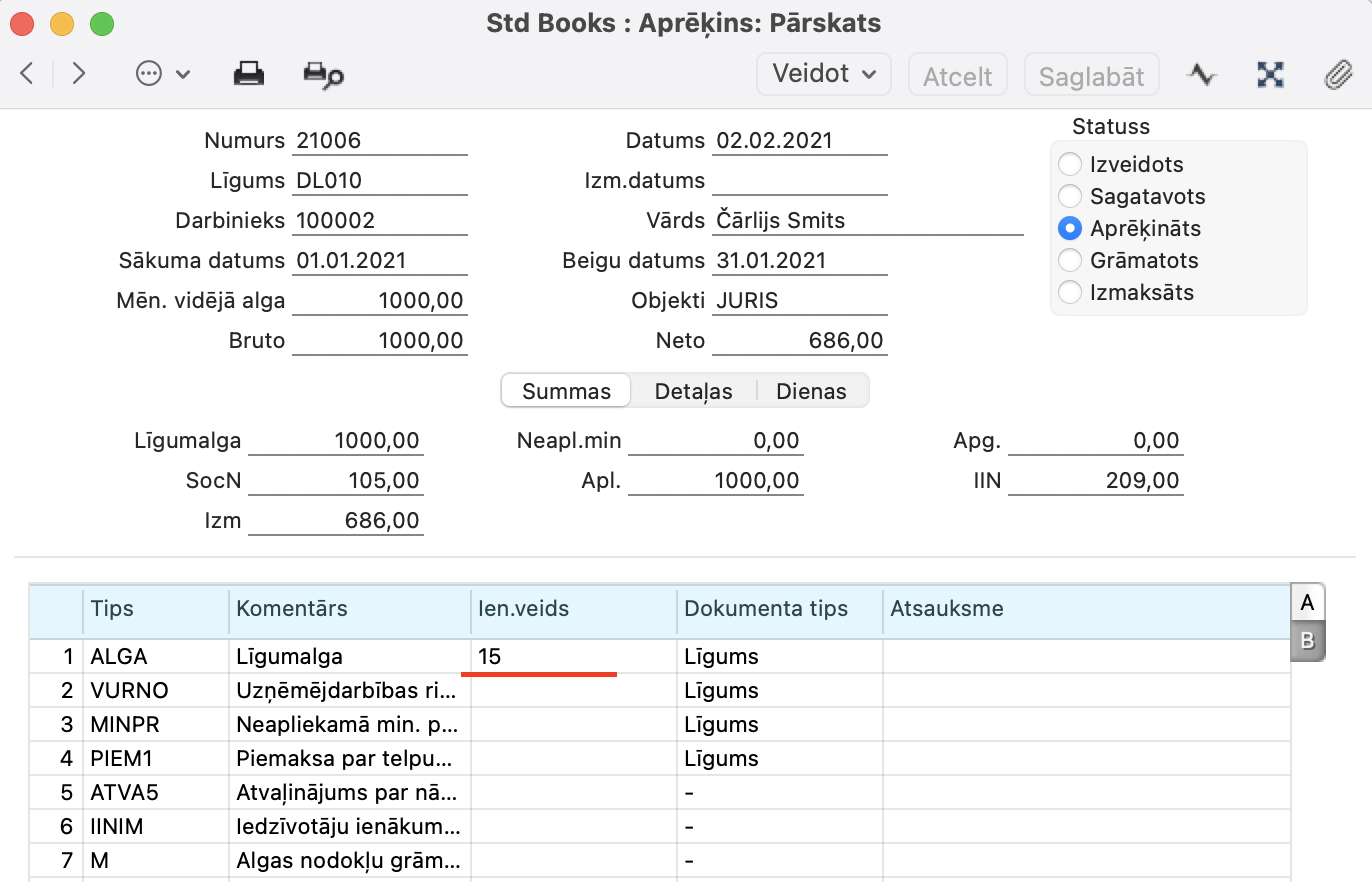The height and width of the screenshot is (882, 1372).
Task: Expand the Veidot dropdown
Action: [824, 74]
